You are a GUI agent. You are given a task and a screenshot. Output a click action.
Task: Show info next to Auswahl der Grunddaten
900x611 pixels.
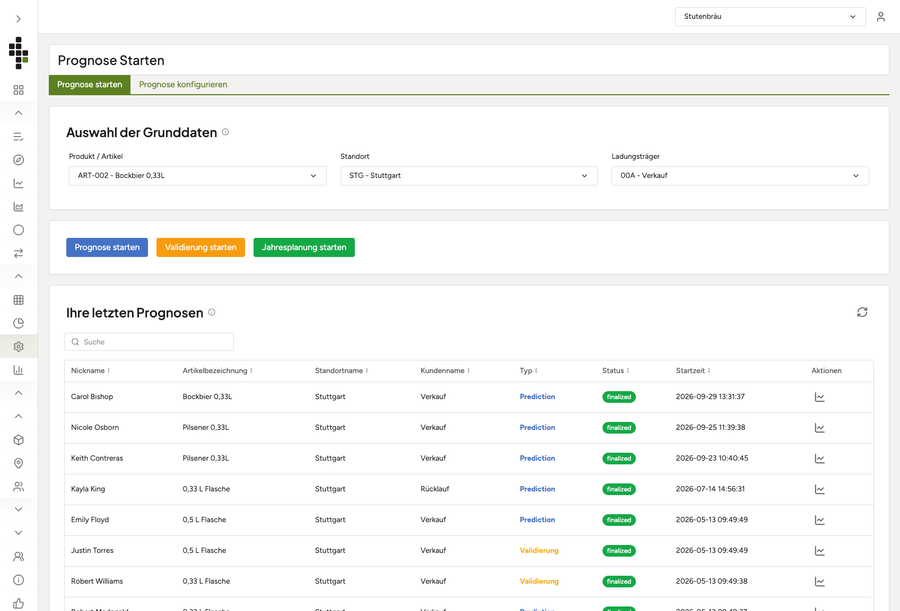226,132
